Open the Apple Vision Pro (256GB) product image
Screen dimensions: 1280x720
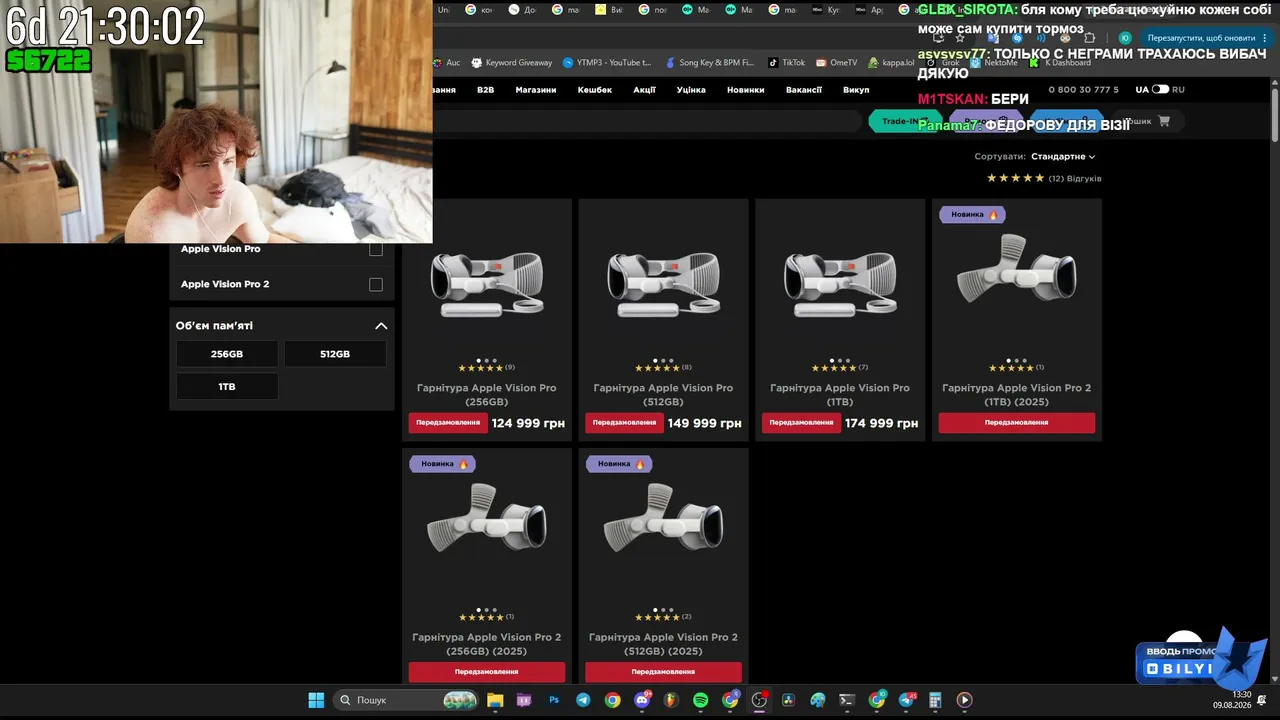(487, 284)
